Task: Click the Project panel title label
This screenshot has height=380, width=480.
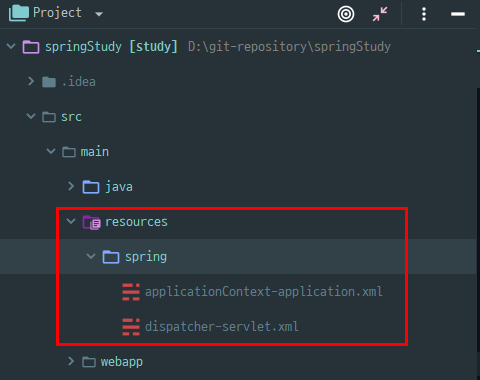Action: click(x=57, y=13)
